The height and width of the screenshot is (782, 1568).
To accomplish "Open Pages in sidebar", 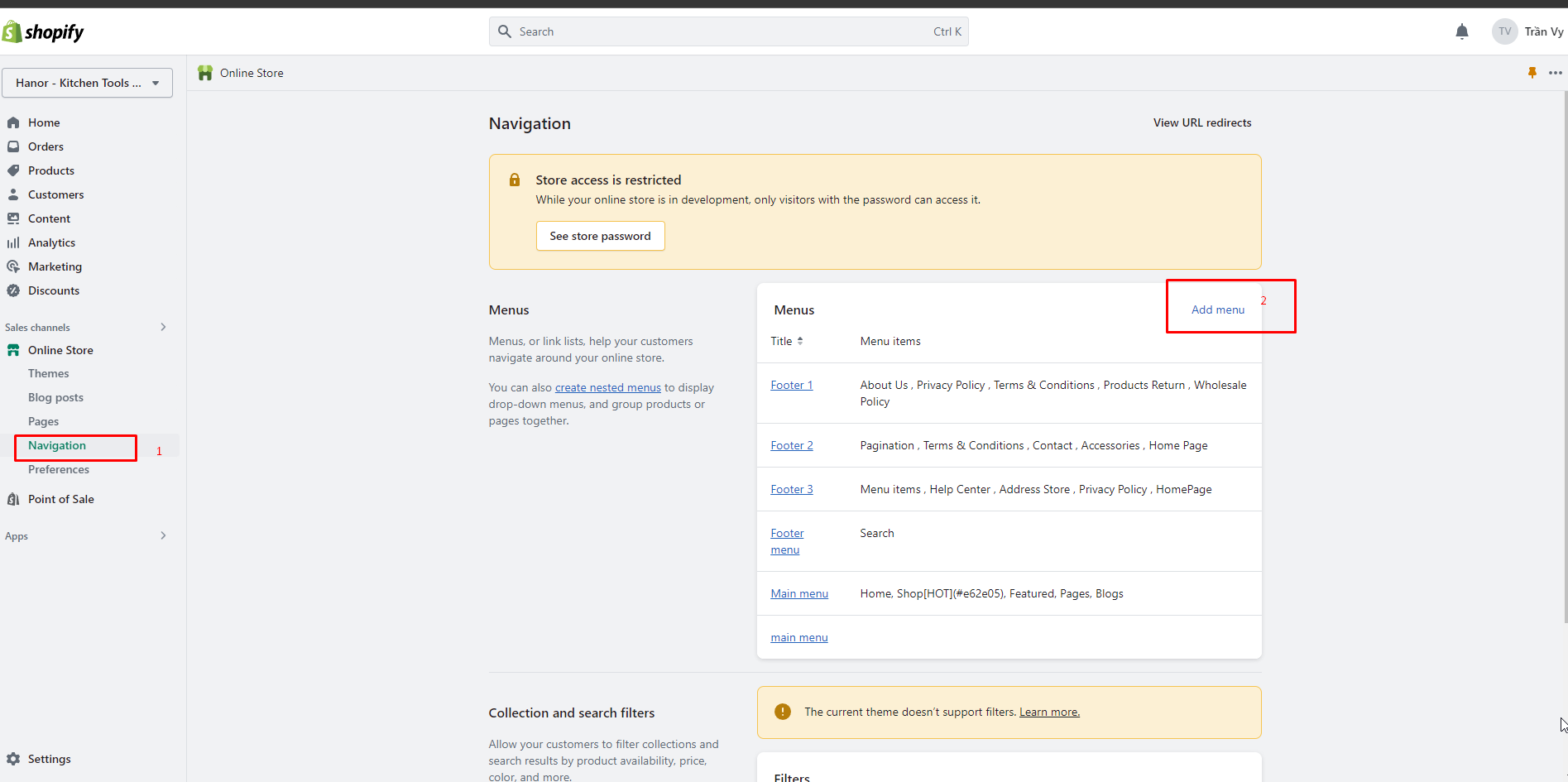I will pos(43,421).
